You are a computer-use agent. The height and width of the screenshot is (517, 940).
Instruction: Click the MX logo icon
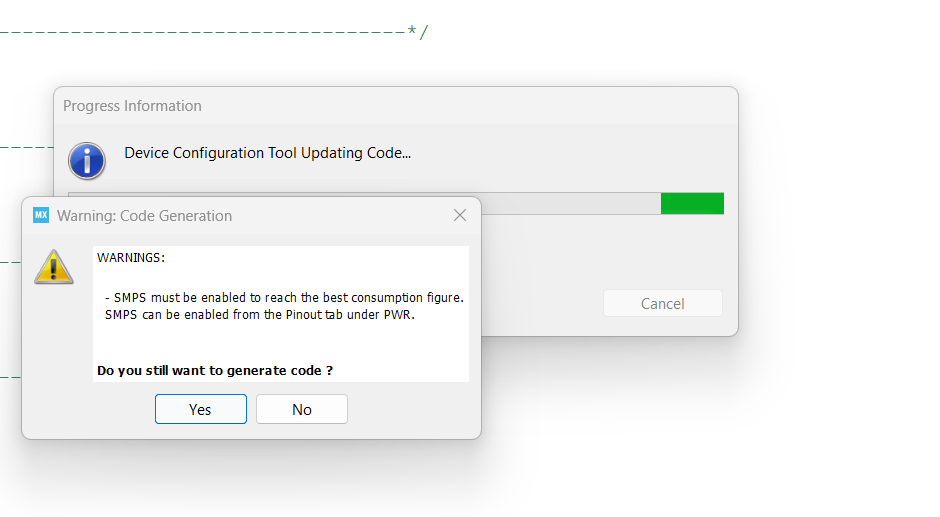pyautogui.click(x=41, y=215)
